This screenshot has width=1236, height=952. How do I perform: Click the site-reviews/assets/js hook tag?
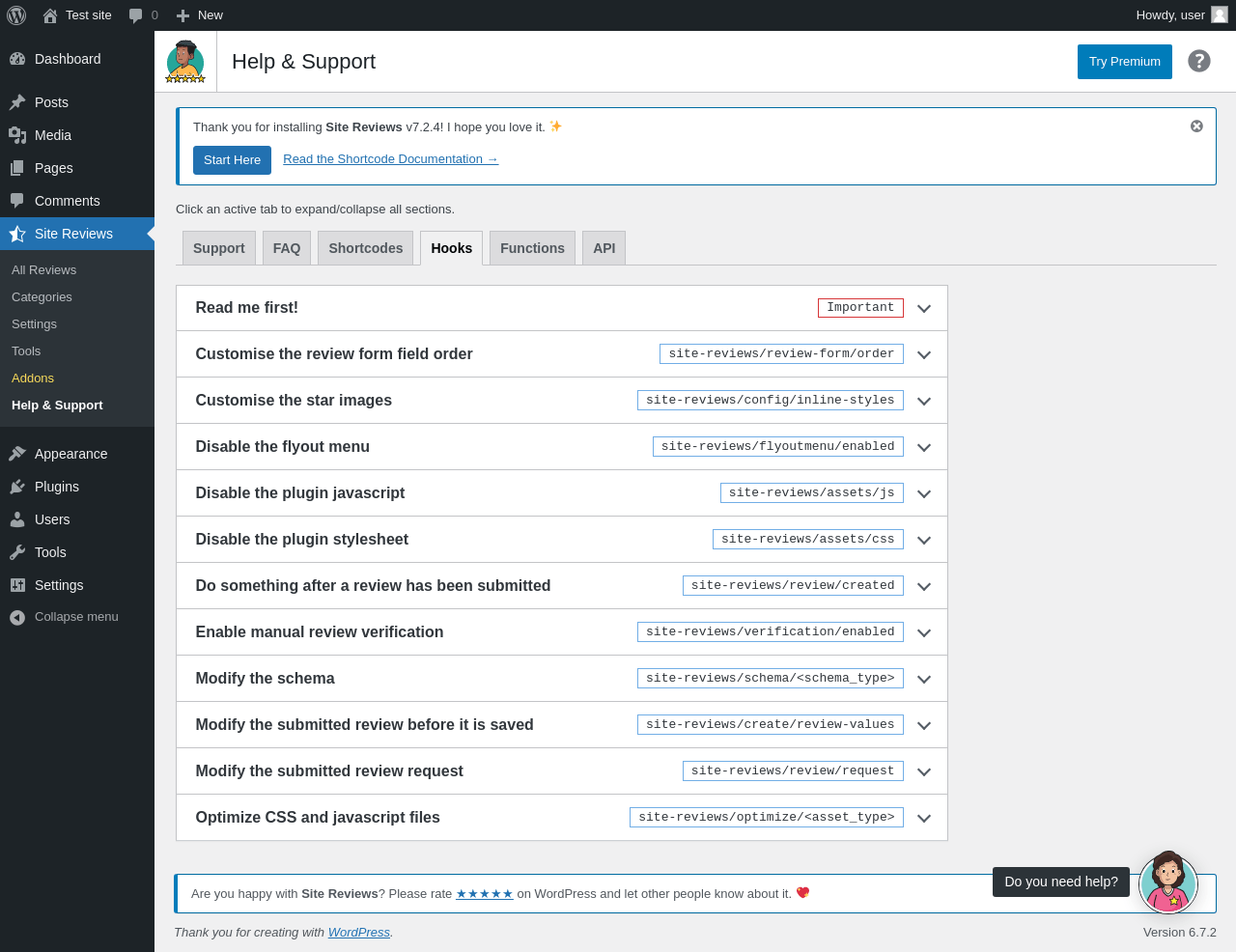pyautogui.click(x=812, y=493)
